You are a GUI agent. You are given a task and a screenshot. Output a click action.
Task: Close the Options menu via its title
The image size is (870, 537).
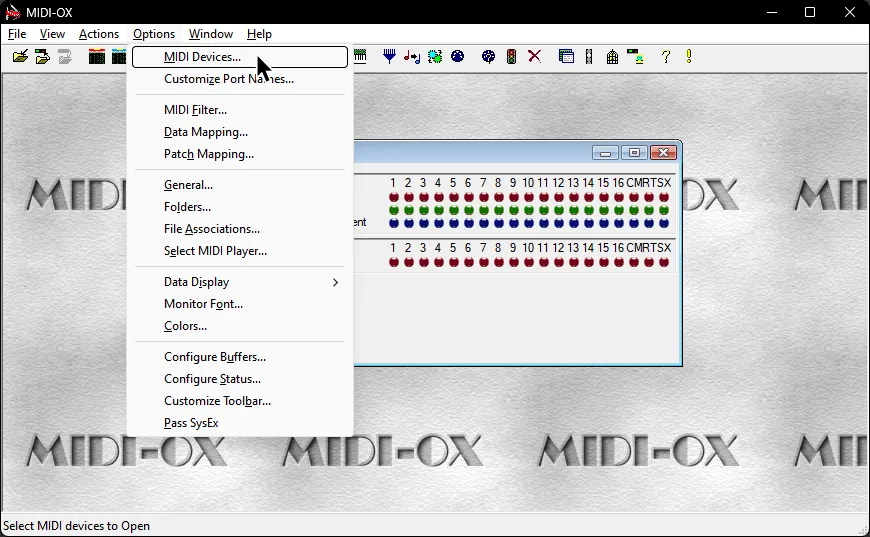point(154,34)
